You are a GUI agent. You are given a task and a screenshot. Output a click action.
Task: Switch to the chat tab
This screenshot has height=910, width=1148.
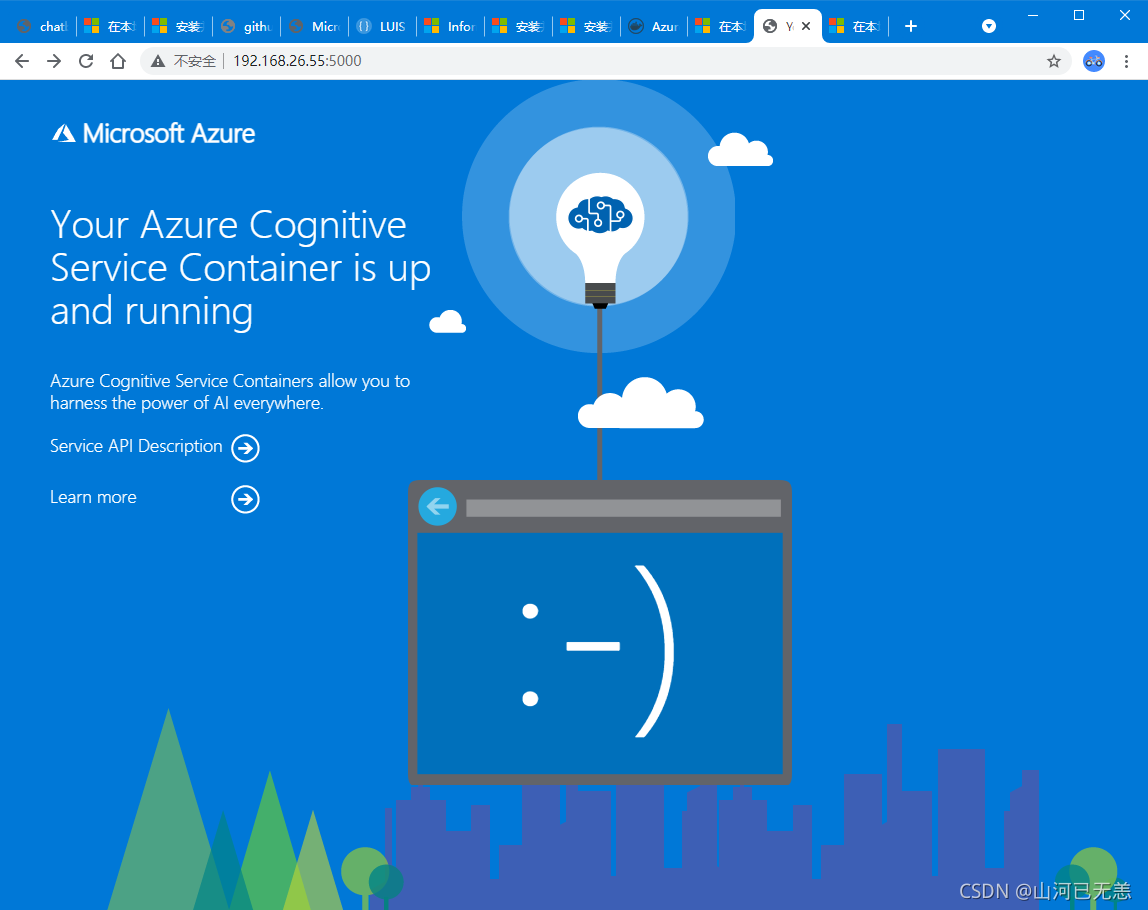42,26
